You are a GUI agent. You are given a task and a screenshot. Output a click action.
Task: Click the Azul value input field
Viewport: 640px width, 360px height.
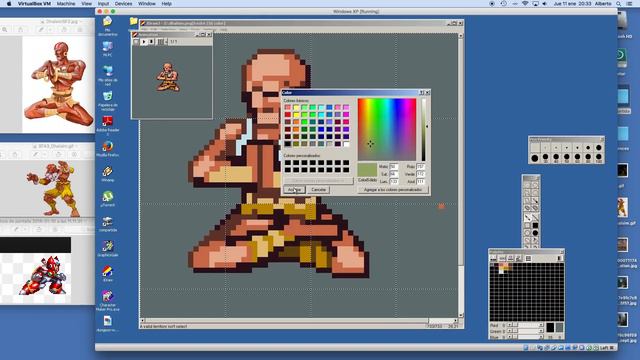pos(420,181)
